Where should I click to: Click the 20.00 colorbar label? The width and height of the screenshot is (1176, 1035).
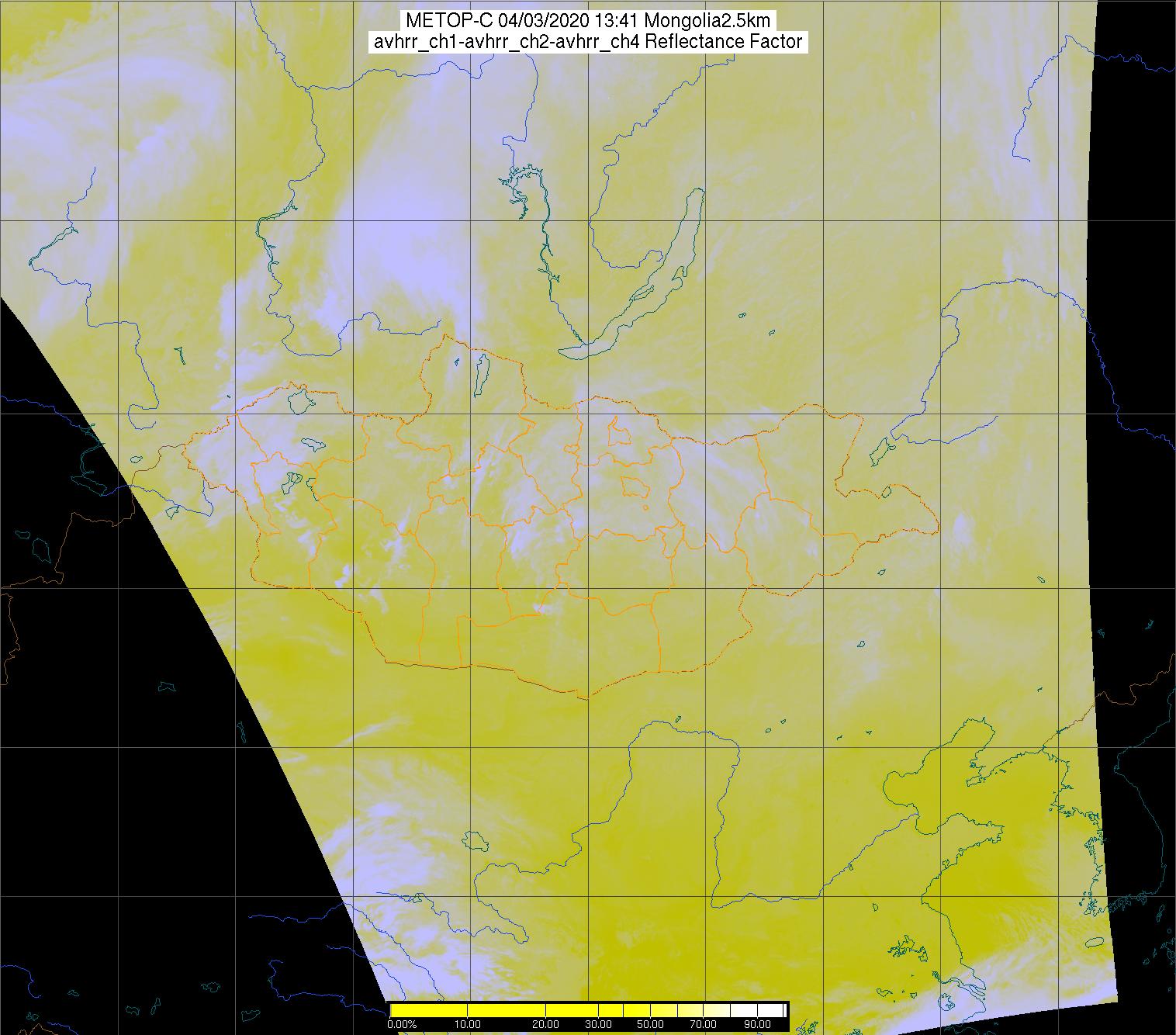546,1024
